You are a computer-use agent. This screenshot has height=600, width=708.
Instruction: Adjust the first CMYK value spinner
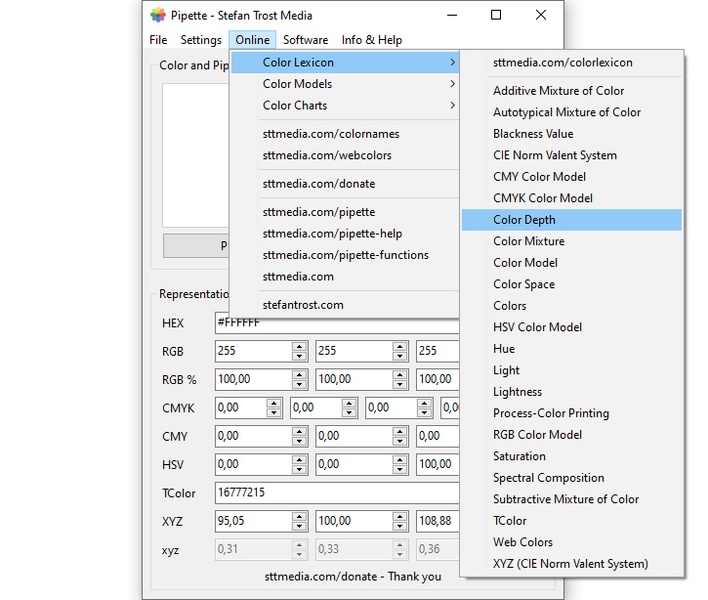274,408
